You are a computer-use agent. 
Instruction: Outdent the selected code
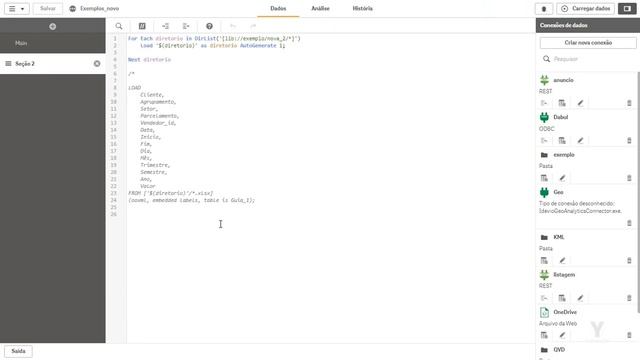pos(186,26)
